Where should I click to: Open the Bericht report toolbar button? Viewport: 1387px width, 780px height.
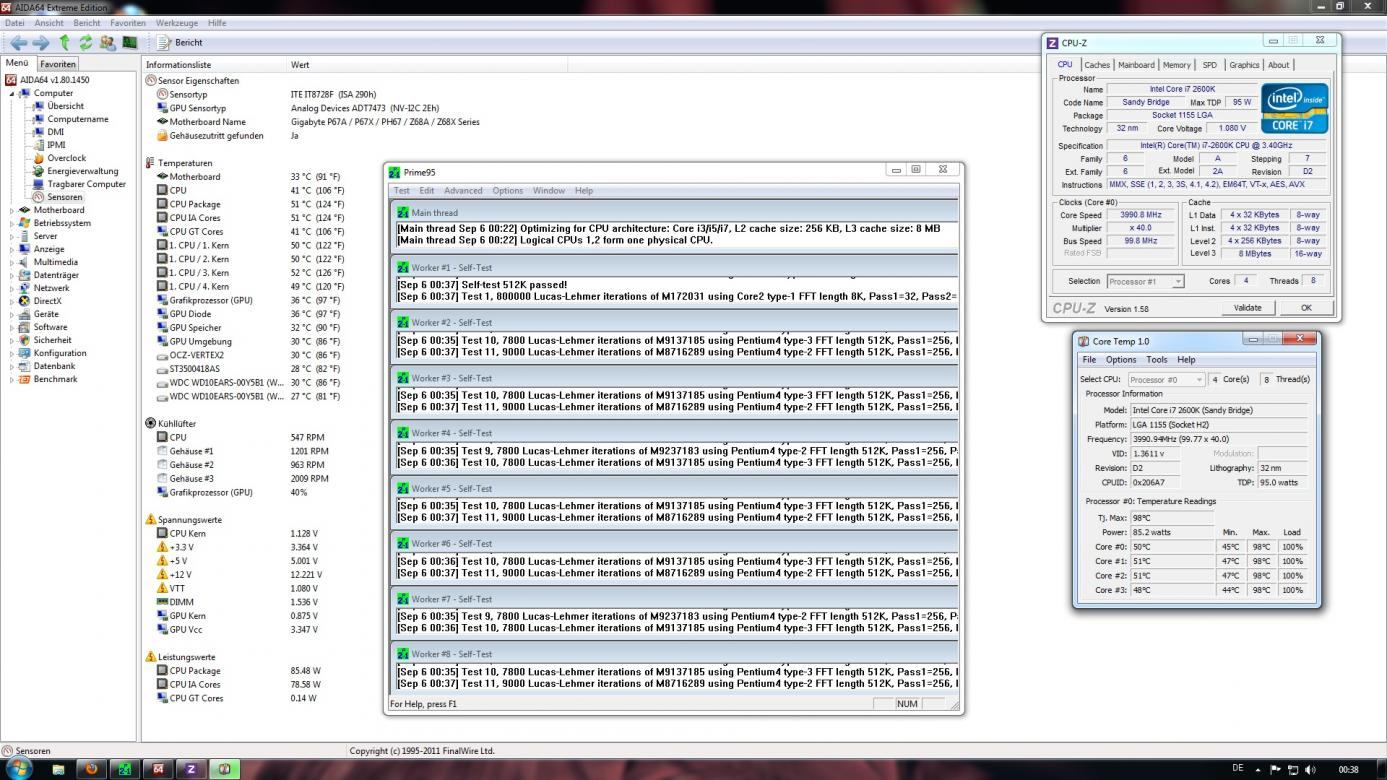[x=181, y=42]
